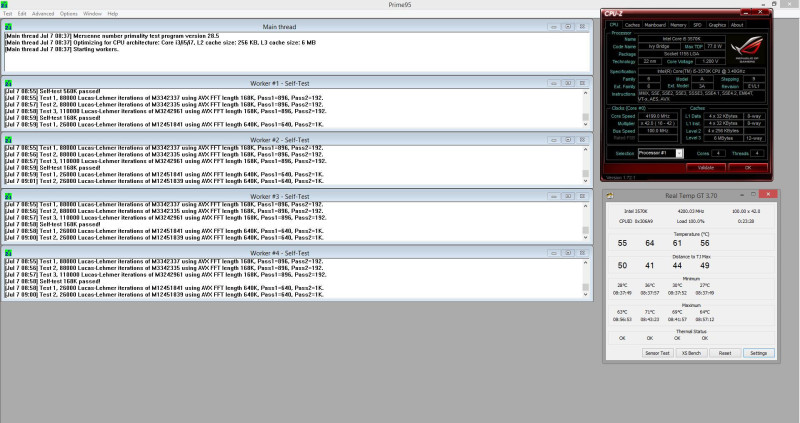
Task: Click the Reset button in Real Temp
Action: click(x=725, y=353)
